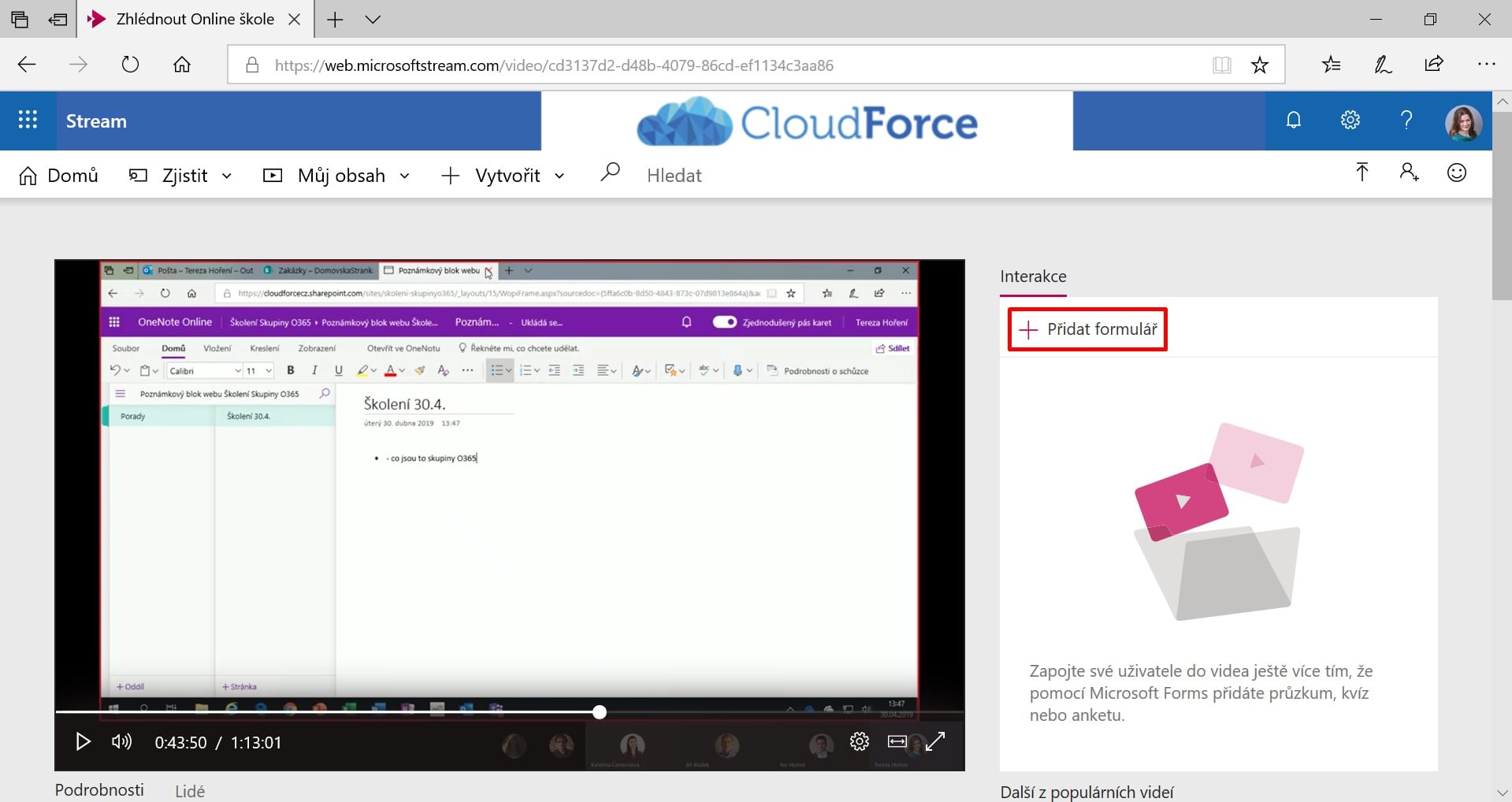The image size is (1512, 802).
Task: Open the help question mark
Action: 1406,121
